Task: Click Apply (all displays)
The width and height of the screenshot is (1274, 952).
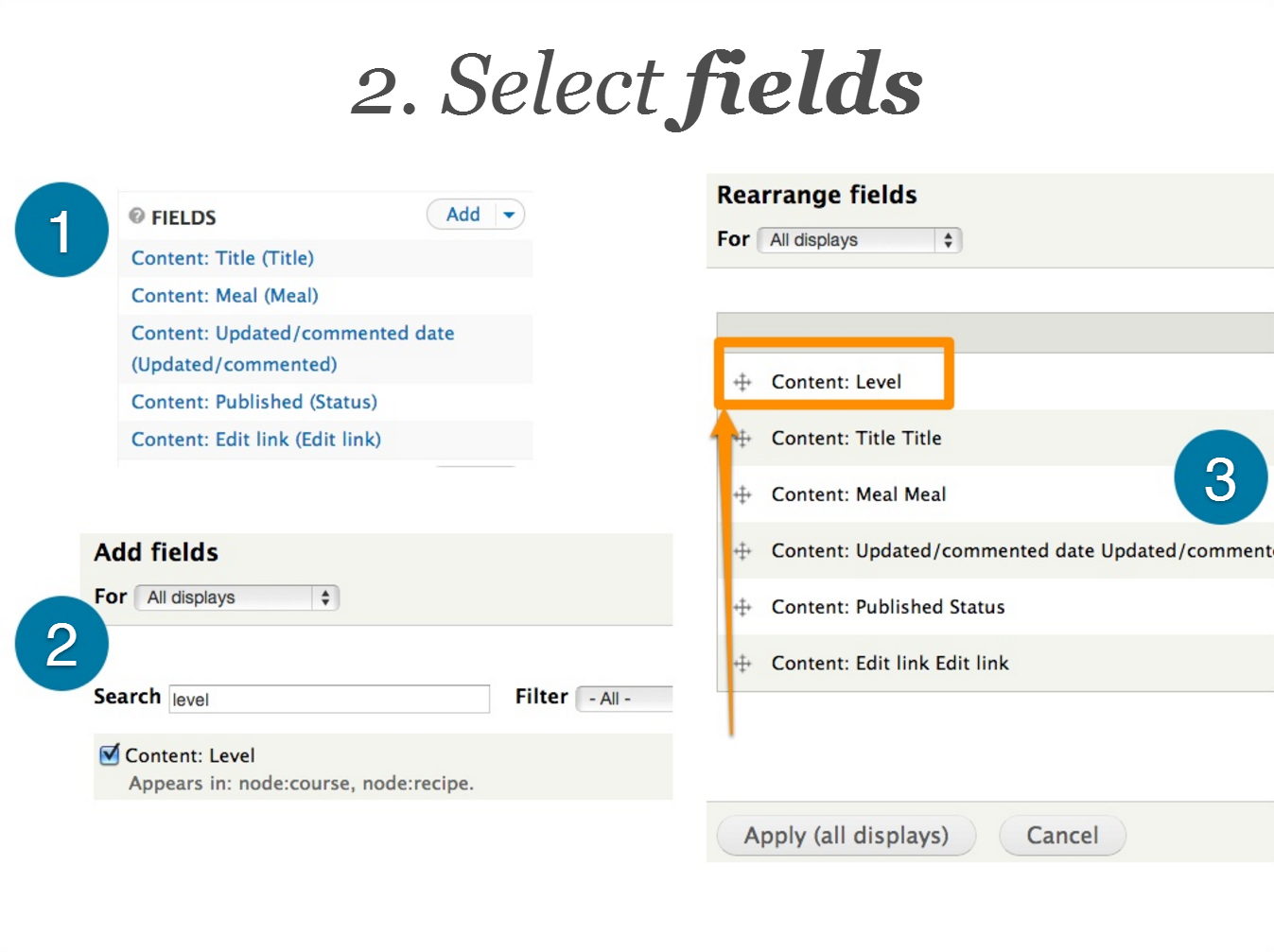Action: click(845, 835)
